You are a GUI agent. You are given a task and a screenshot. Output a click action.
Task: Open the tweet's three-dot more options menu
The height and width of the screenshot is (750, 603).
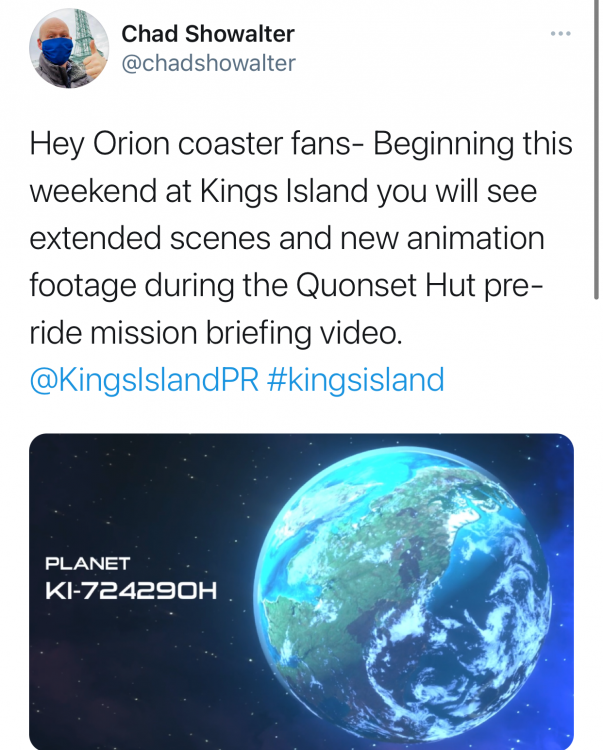pyautogui.click(x=561, y=33)
